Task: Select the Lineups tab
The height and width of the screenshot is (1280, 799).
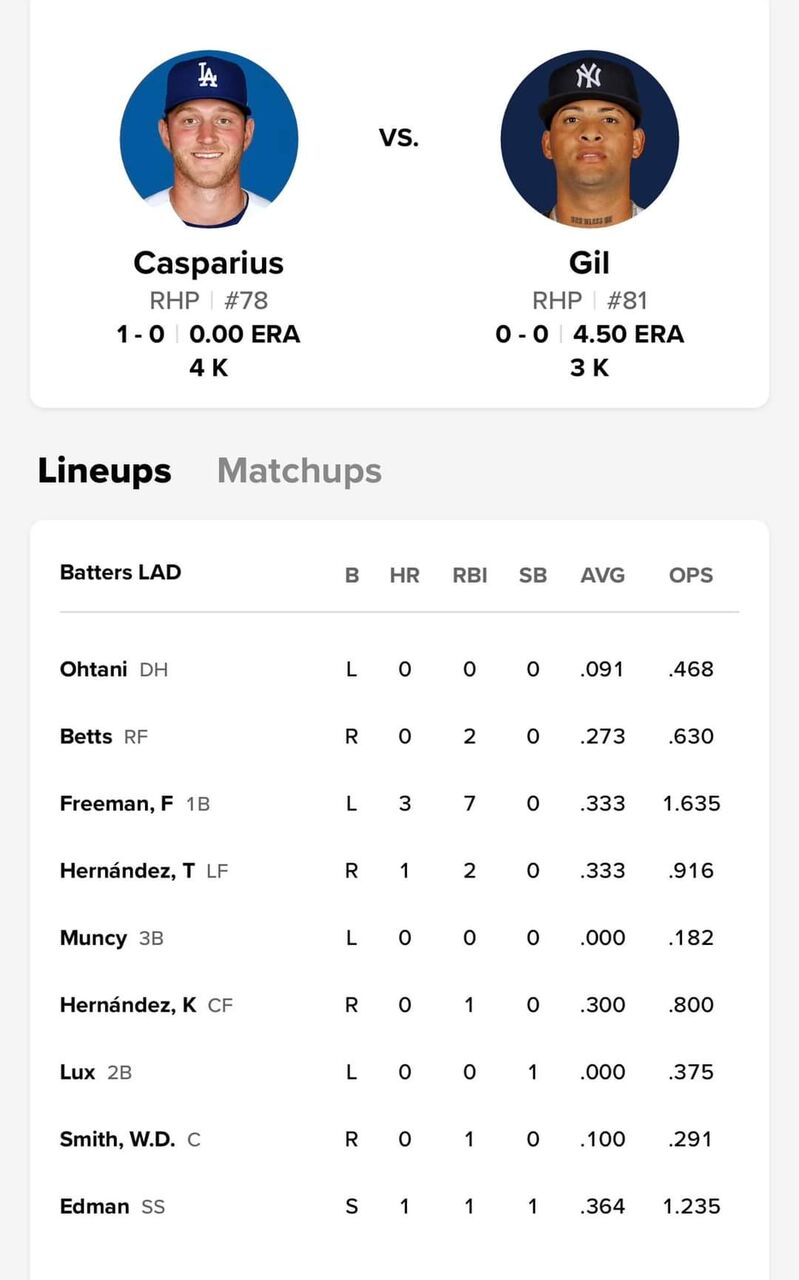Action: coord(104,471)
